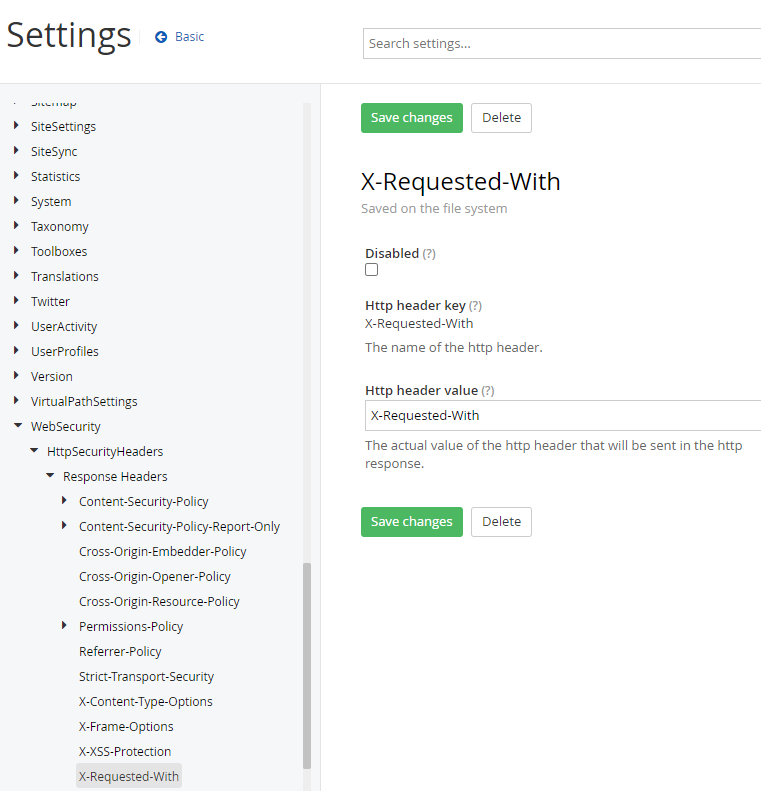Toggle the Disabled checkbox

click(x=372, y=270)
